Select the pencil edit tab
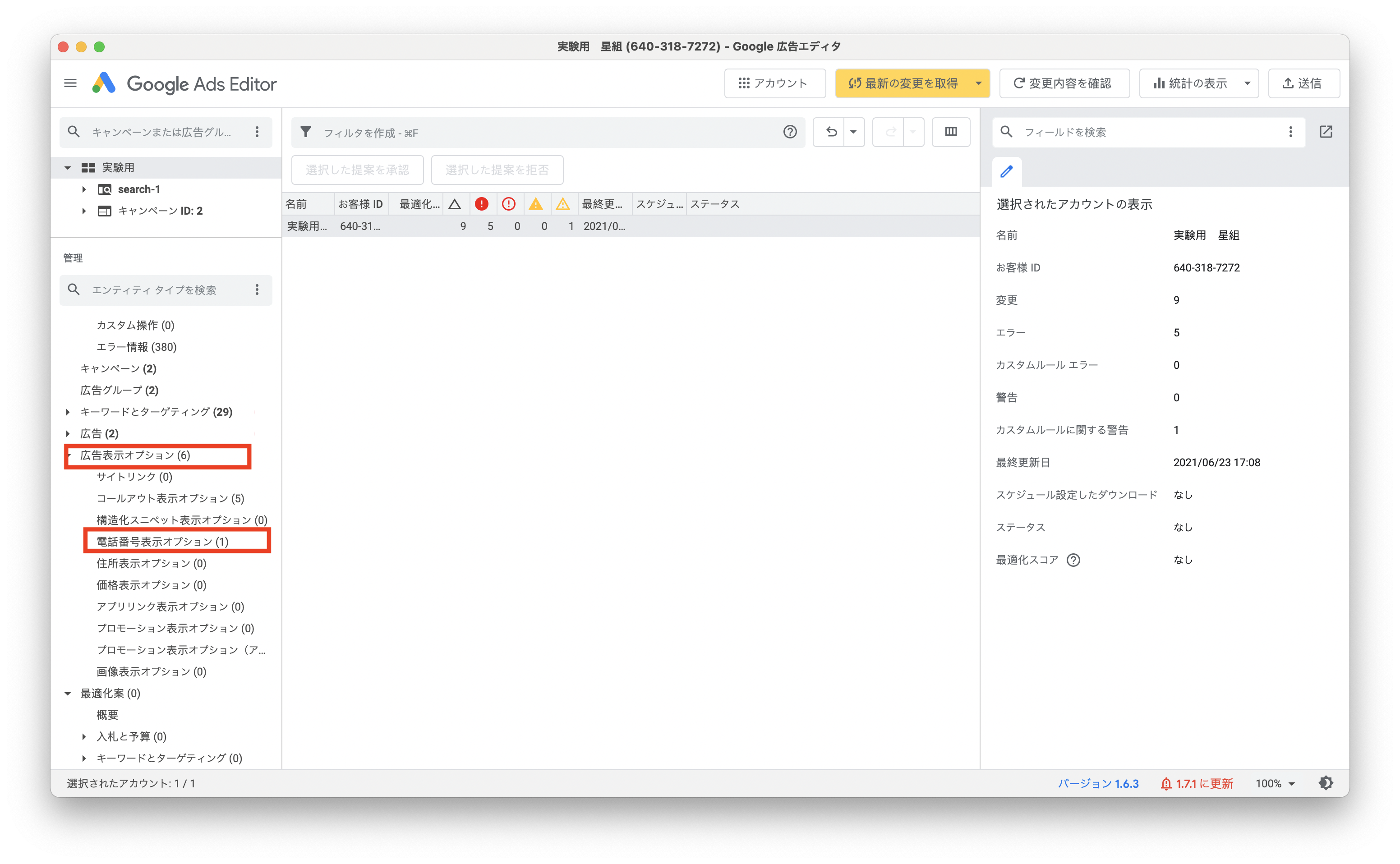1400x864 pixels. (x=1006, y=171)
